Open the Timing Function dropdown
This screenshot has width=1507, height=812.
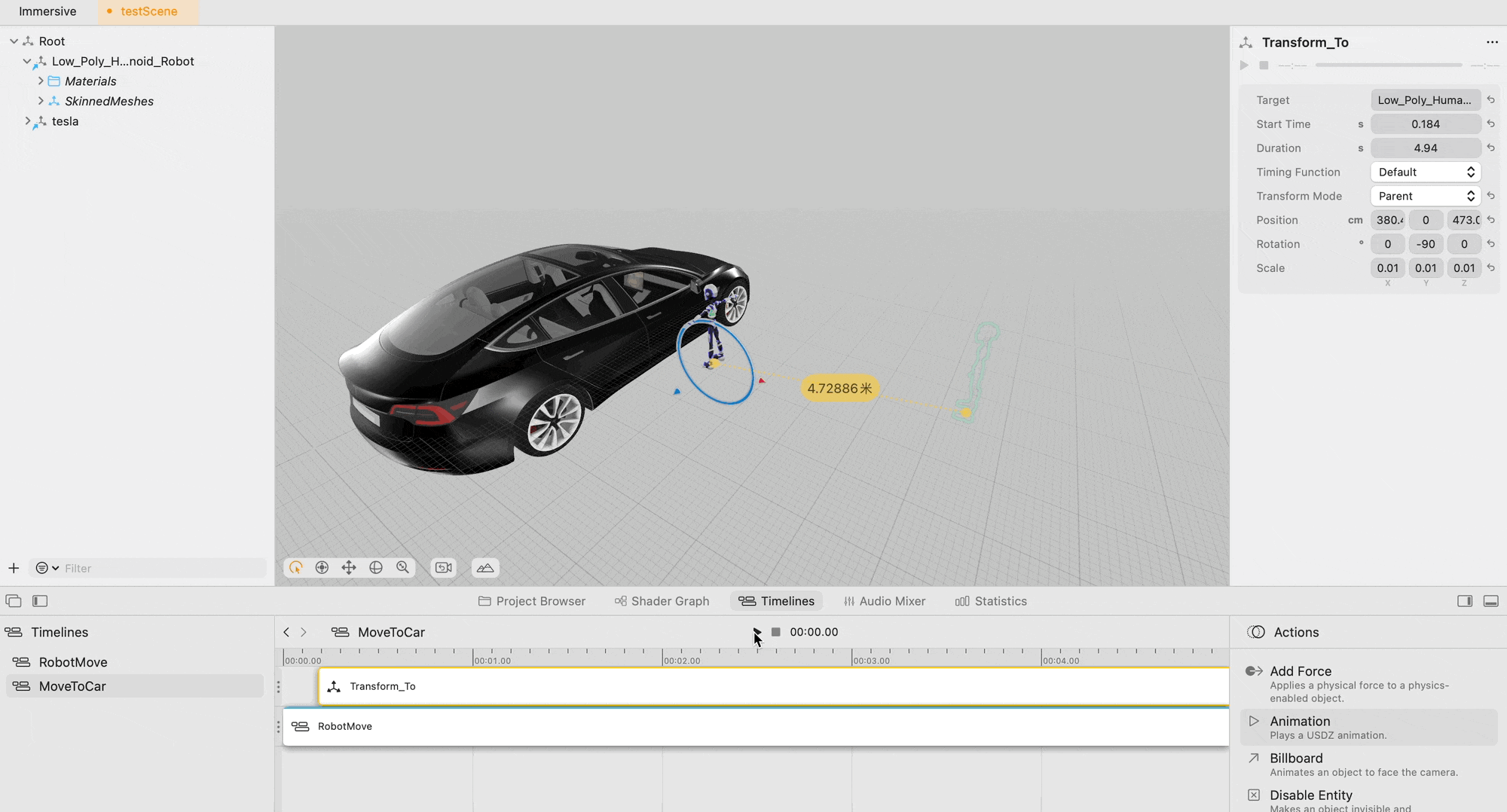pos(1425,172)
